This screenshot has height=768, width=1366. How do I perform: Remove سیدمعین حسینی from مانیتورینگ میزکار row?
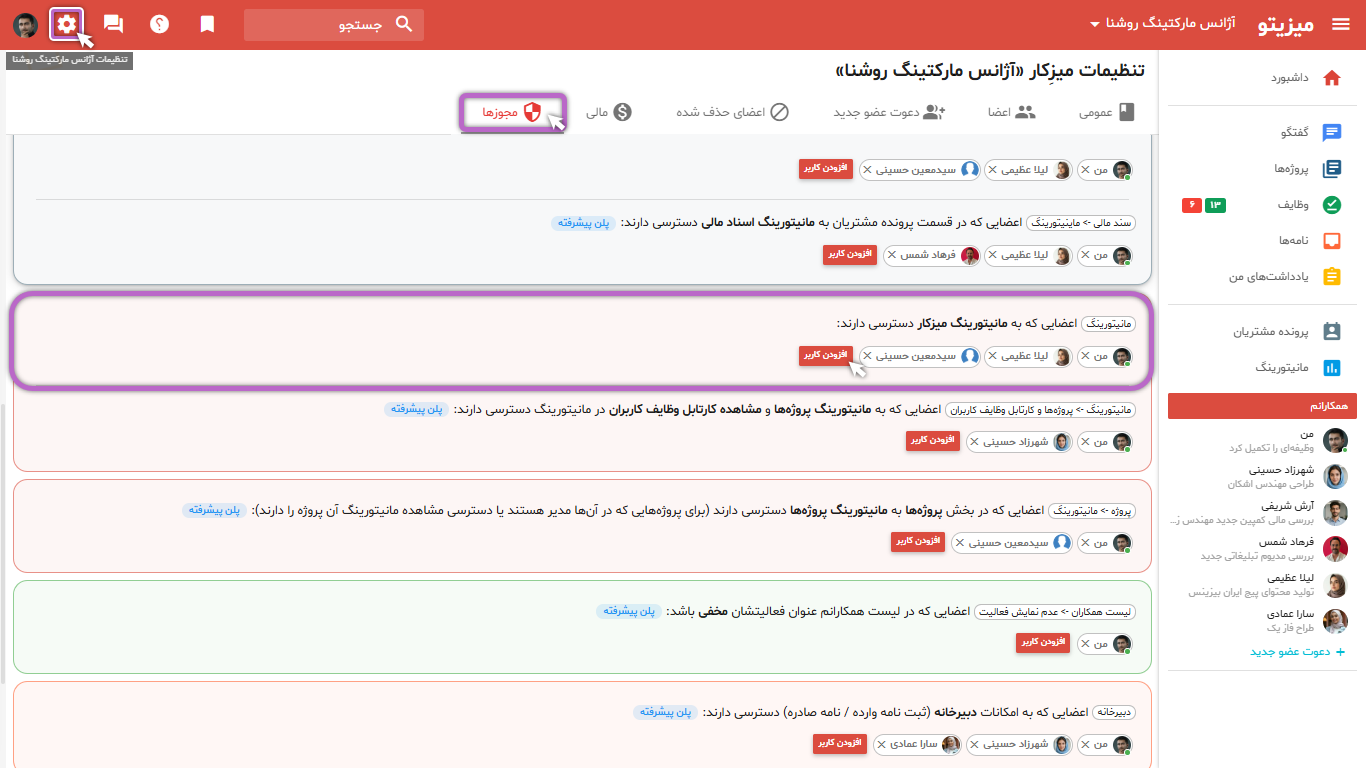[x=867, y=356]
